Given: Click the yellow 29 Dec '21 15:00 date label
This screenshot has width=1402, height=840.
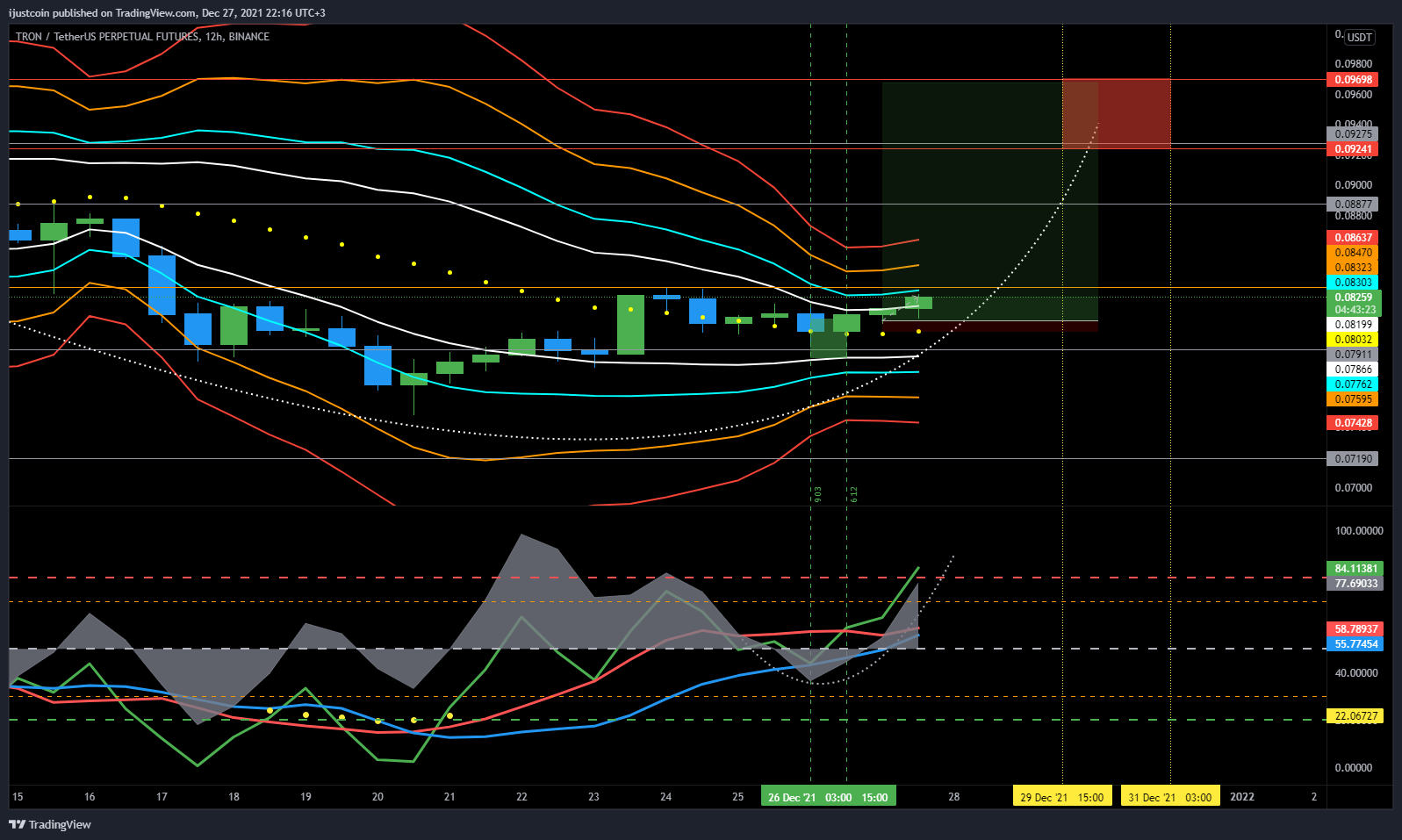Looking at the screenshot, I should [x=1061, y=797].
